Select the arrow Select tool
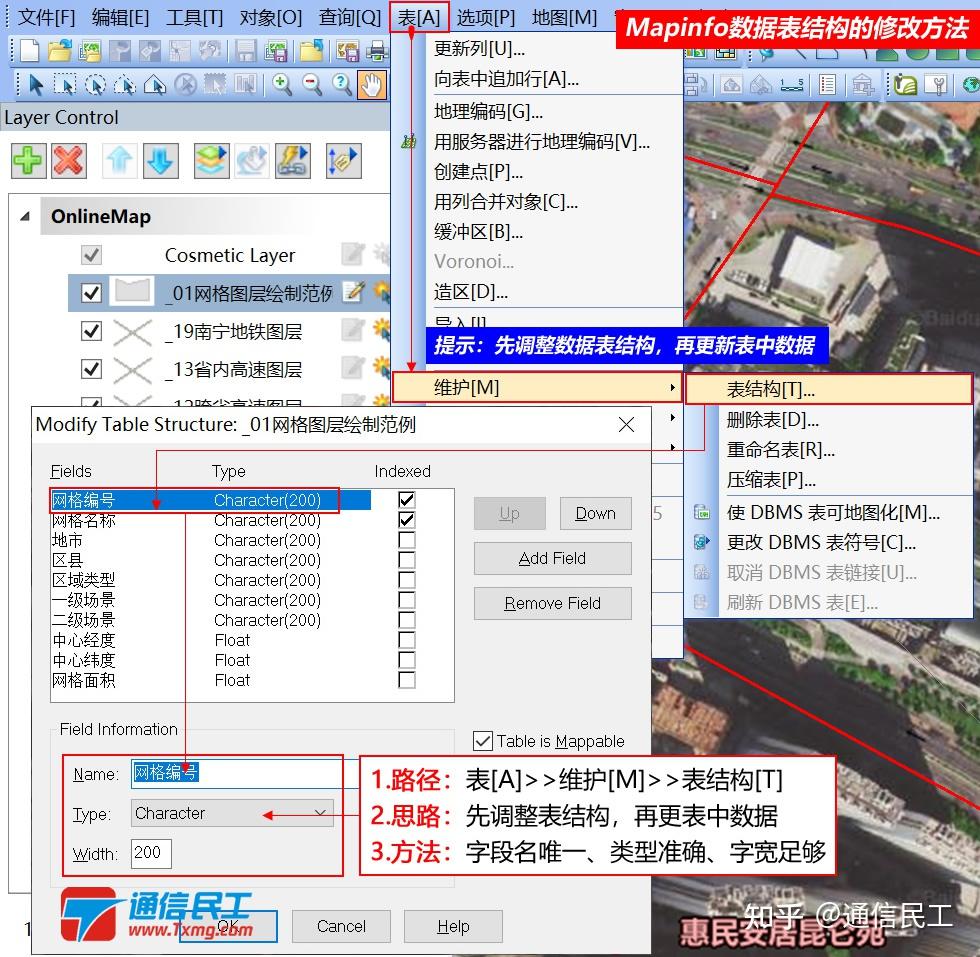The height and width of the screenshot is (957, 980). click(x=36, y=84)
